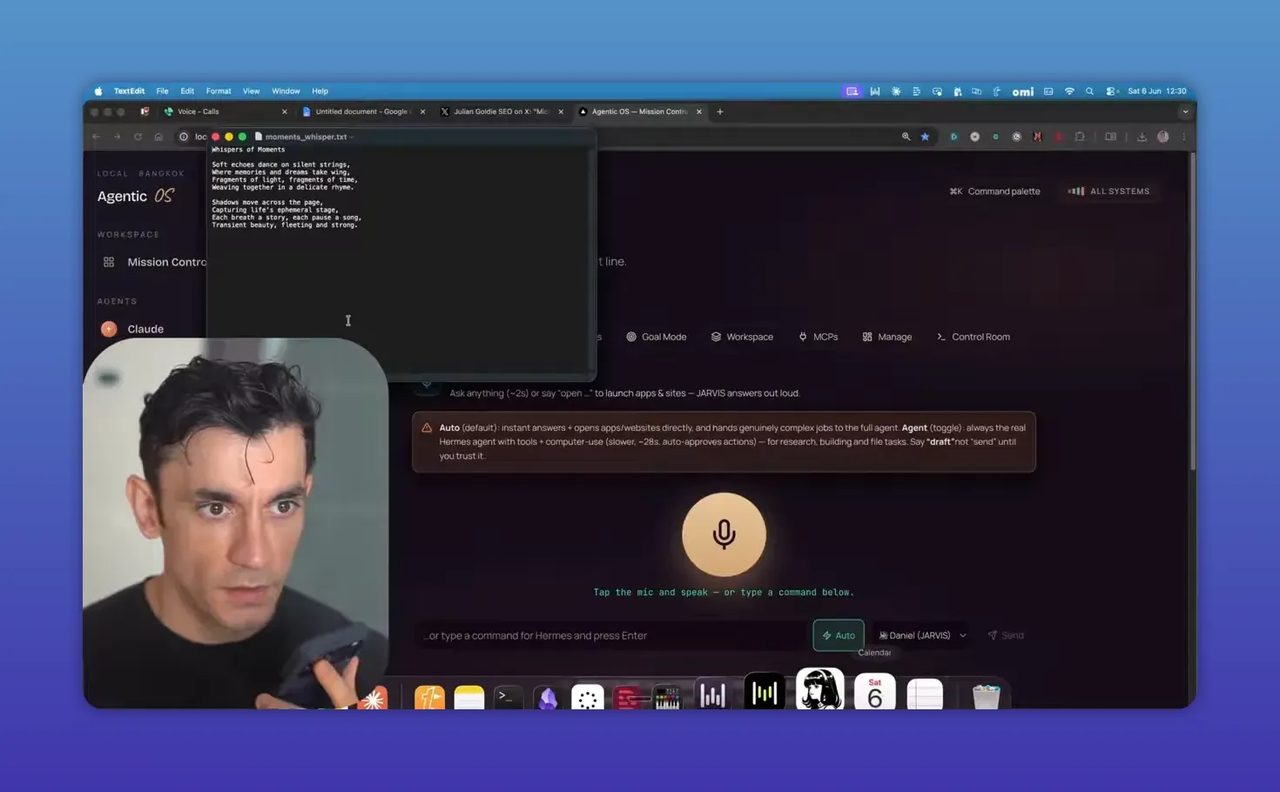The image size is (1280, 792).
Task: Open the Control Room terminal section
Action: point(973,337)
